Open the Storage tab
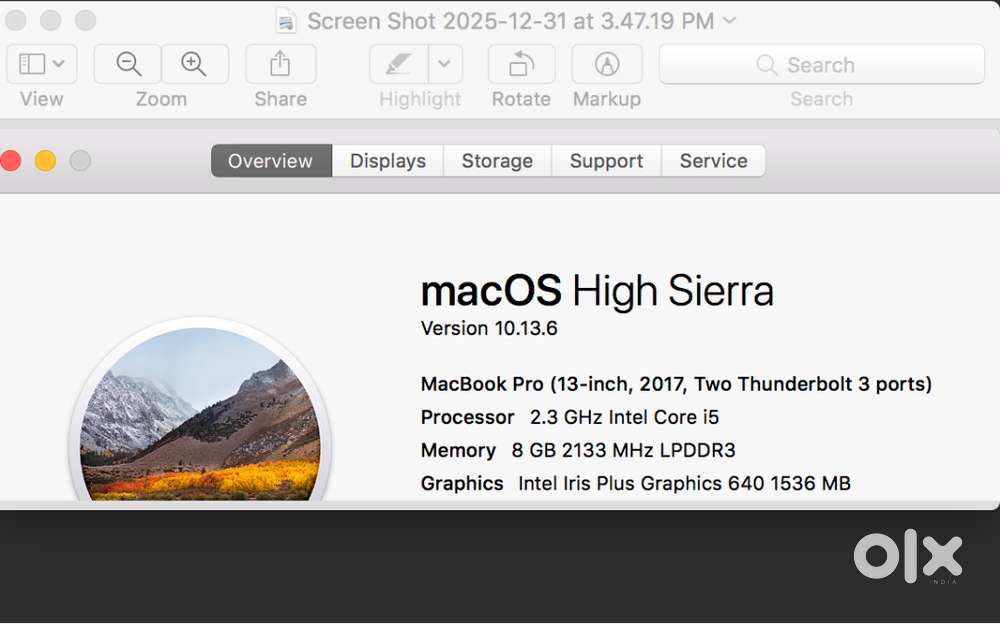This screenshot has width=1000, height=624. [x=497, y=161]
